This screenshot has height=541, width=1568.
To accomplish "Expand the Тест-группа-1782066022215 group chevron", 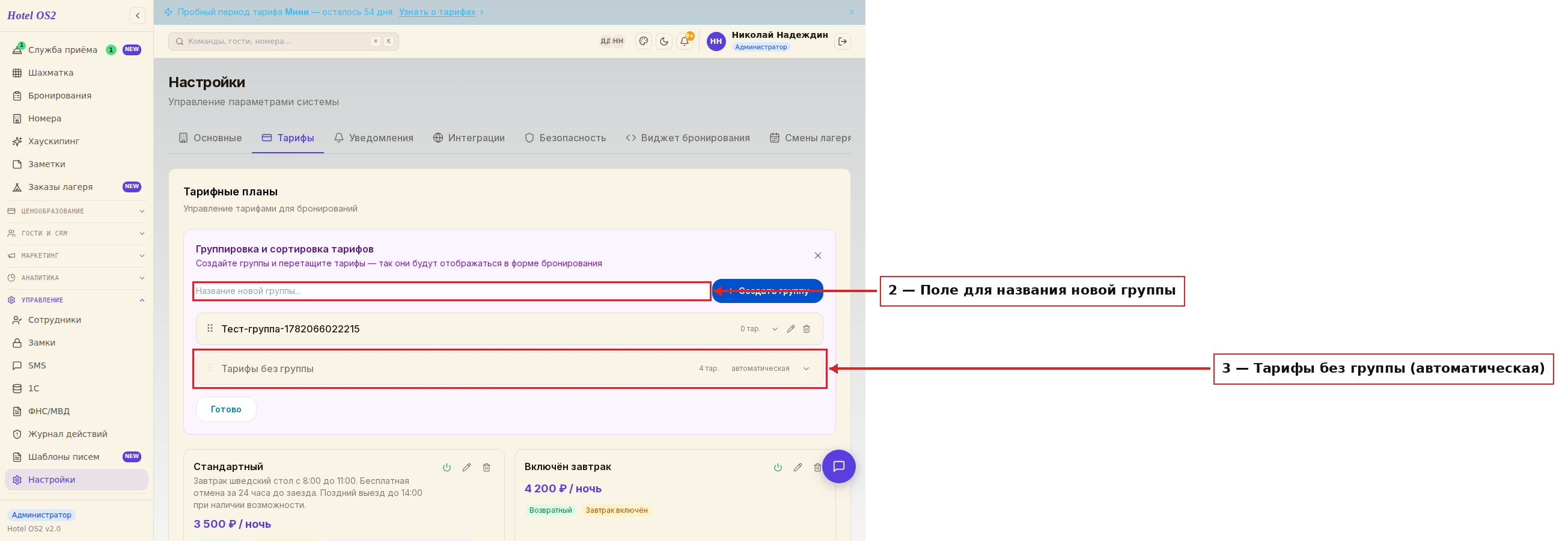I will pyautogui.click(x=775, y=329).
